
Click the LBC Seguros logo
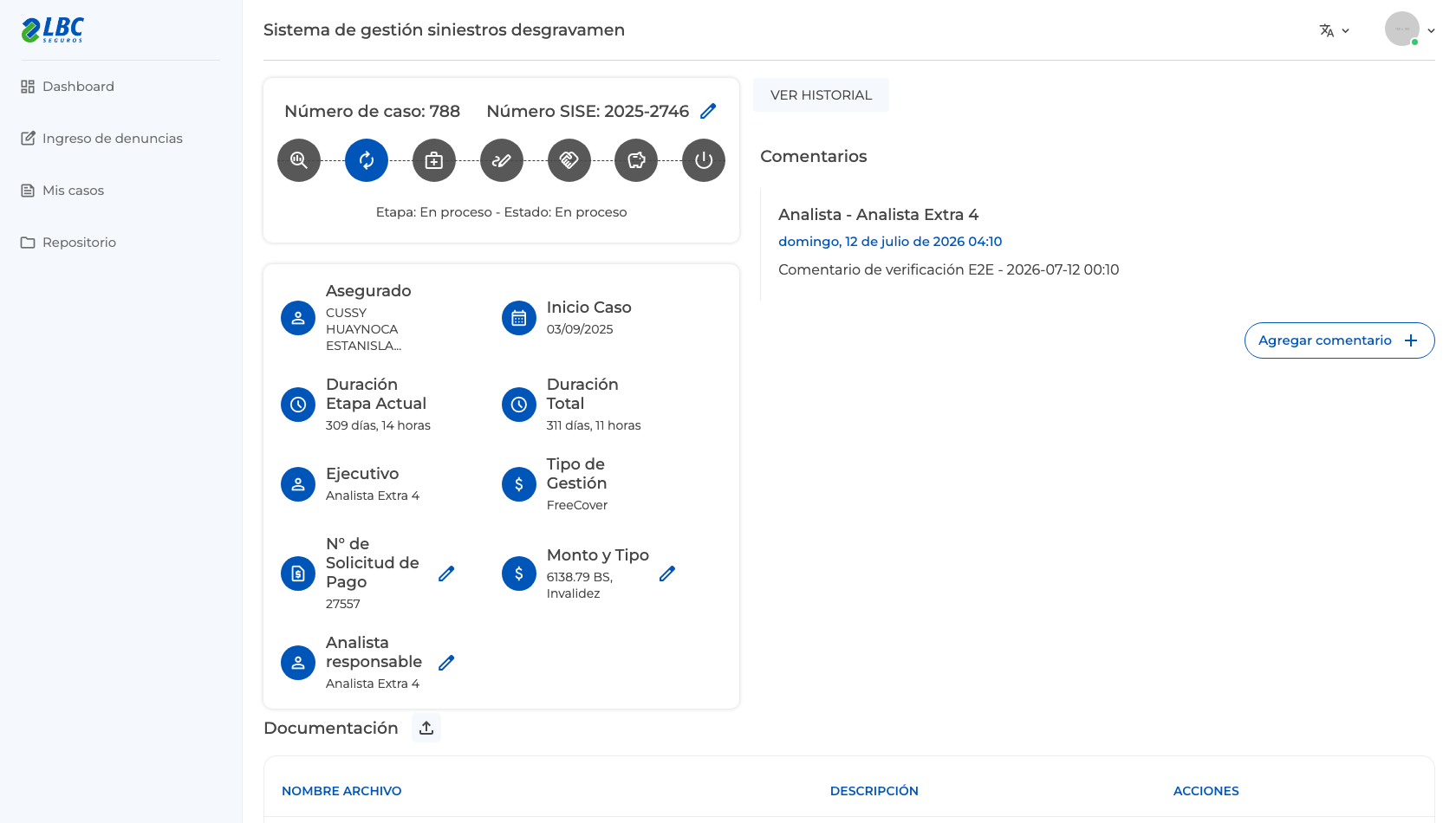tap(53, 30)
